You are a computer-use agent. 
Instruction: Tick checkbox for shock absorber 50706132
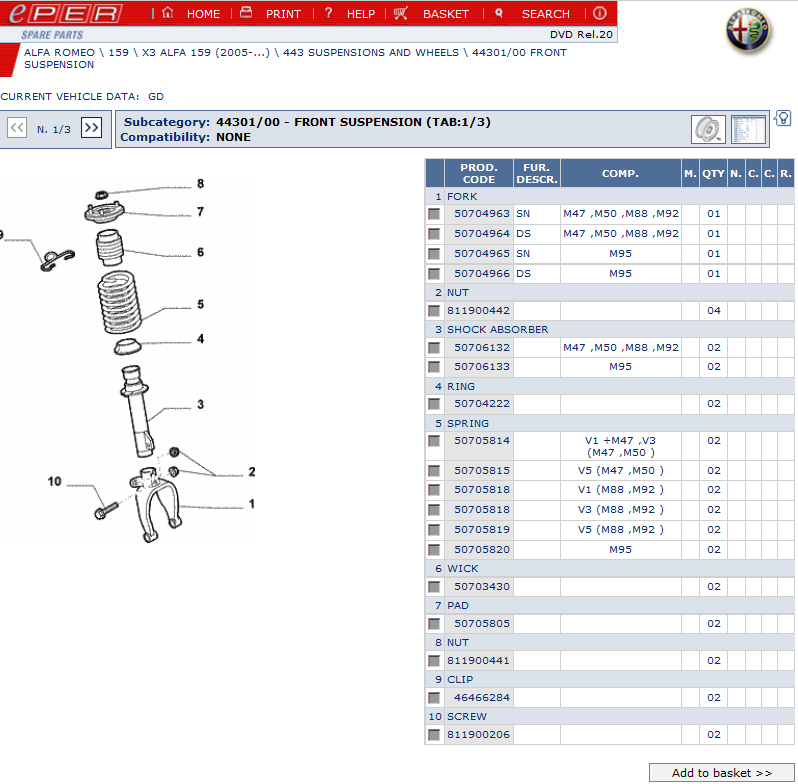tap(434, 348)
